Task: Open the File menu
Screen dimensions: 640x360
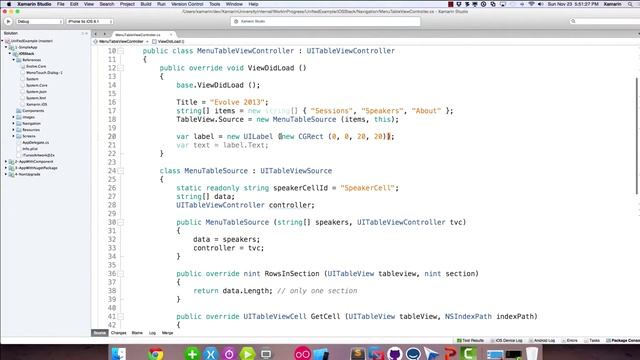Action: tap(60, 4)
